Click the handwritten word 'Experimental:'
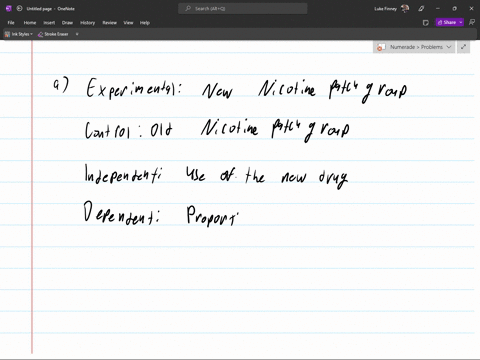 tap(134, 88)
